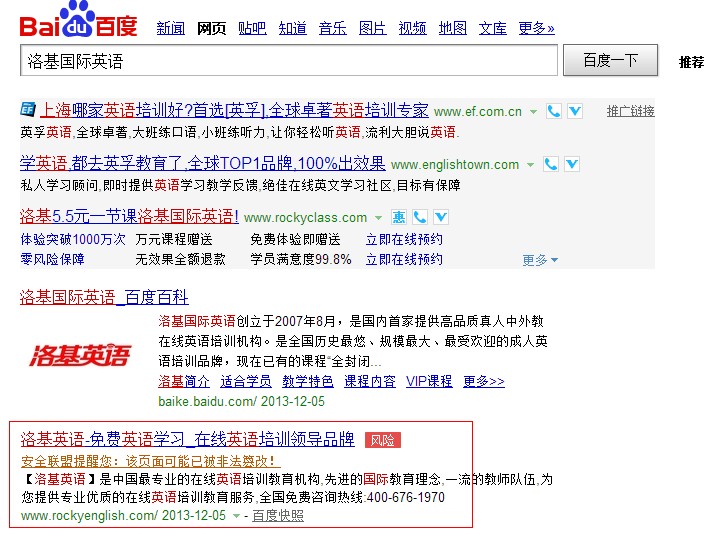Click the 免费体验即赠送 text
705x538 pixels.
(x=295, y=239)
